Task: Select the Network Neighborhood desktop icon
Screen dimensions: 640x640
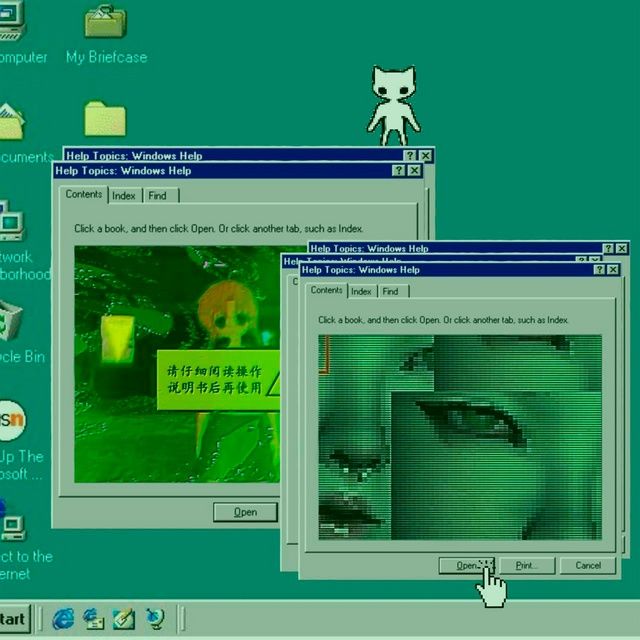Action: pos(10,222)
